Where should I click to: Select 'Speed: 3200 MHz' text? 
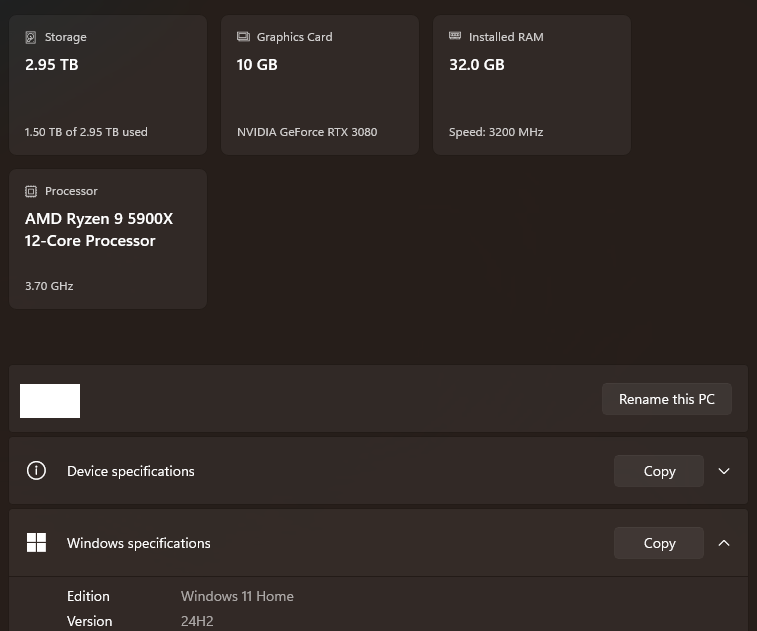(496, 132)
